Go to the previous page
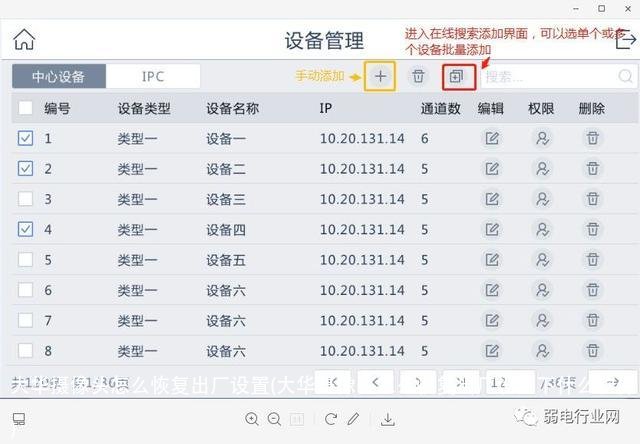Viewport: 640px width, 444px height. (x=376, y=382)
